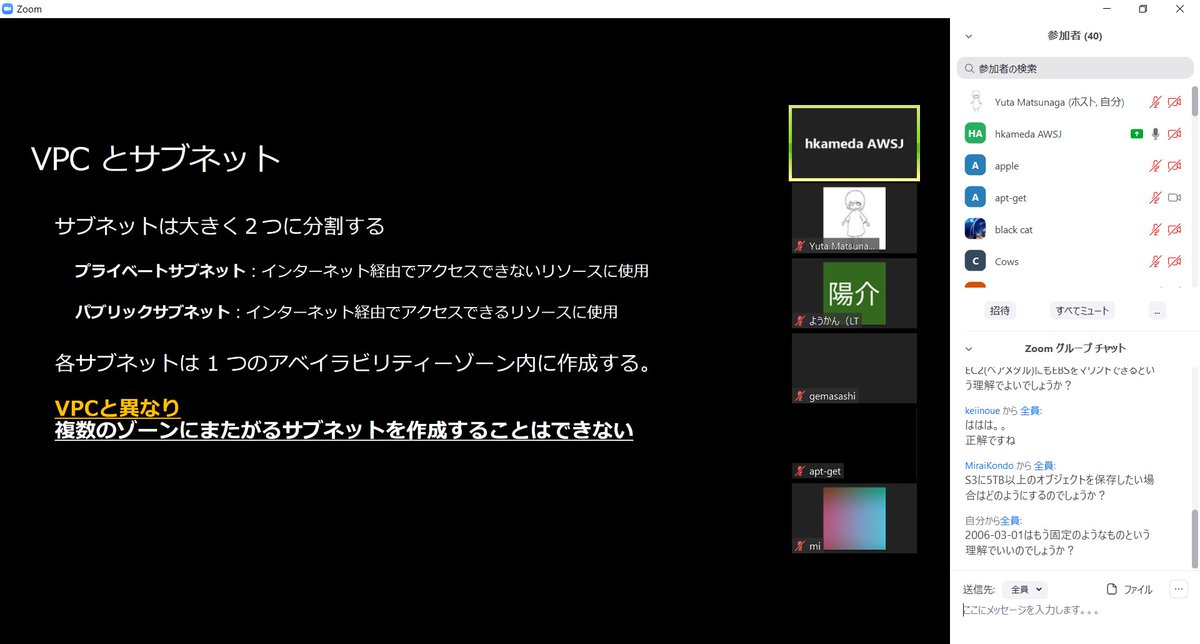
Task: Click the search magnifier icon in participants panel
Action: [x=969, y=69]
